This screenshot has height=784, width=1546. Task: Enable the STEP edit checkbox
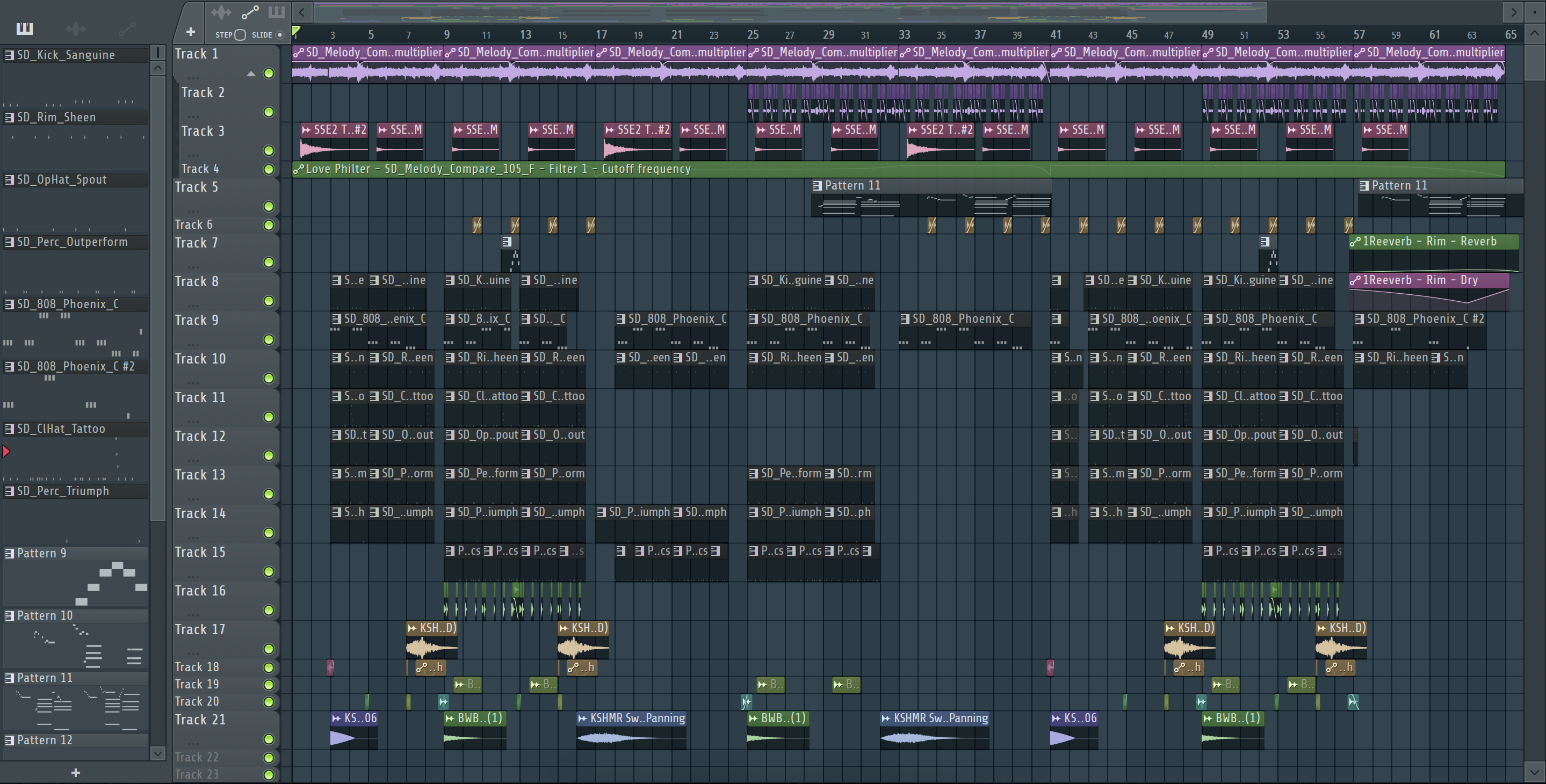pyautogui.click(x=240, y=35)
